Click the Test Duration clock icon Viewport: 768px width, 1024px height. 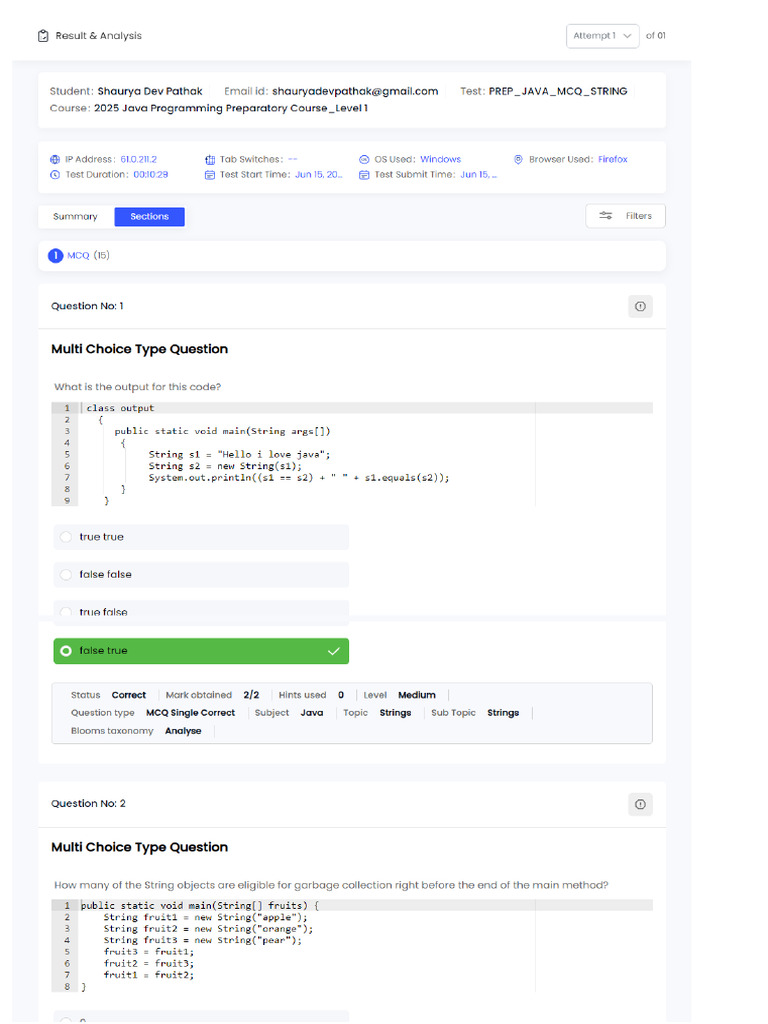click(x=55, y=175)
